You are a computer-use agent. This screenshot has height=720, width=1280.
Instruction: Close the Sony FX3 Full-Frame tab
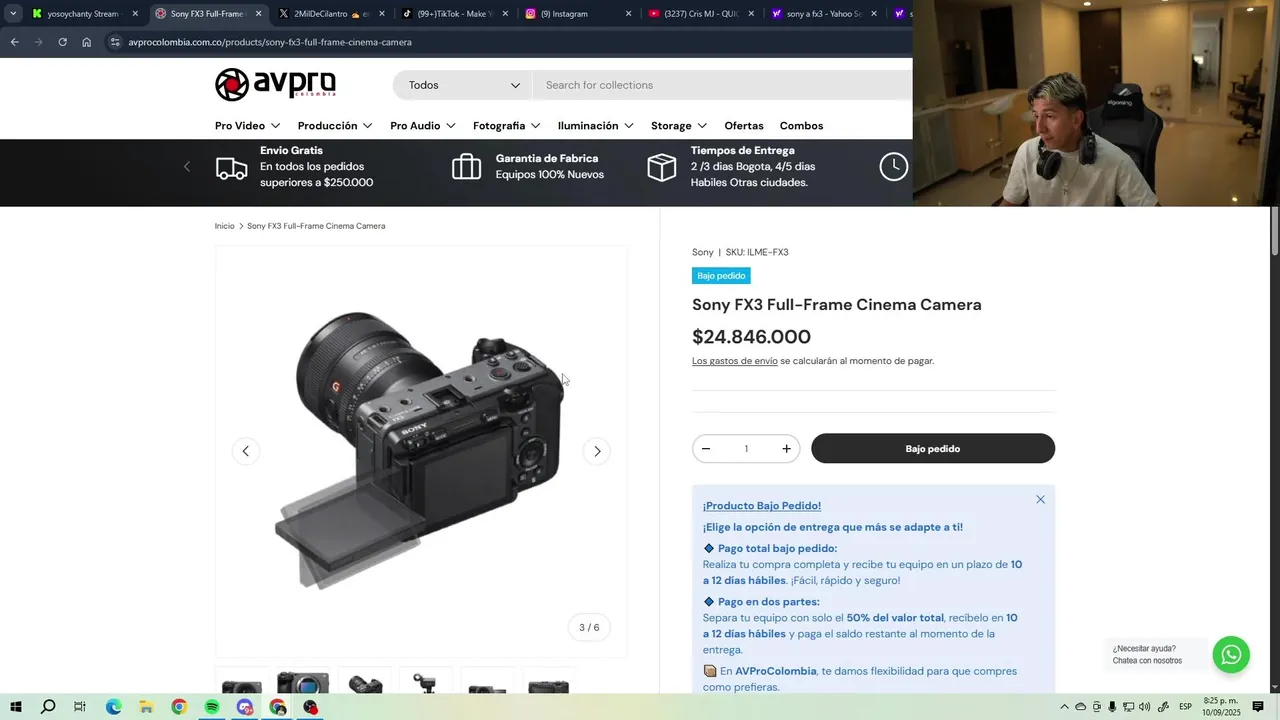coord(258,14)
